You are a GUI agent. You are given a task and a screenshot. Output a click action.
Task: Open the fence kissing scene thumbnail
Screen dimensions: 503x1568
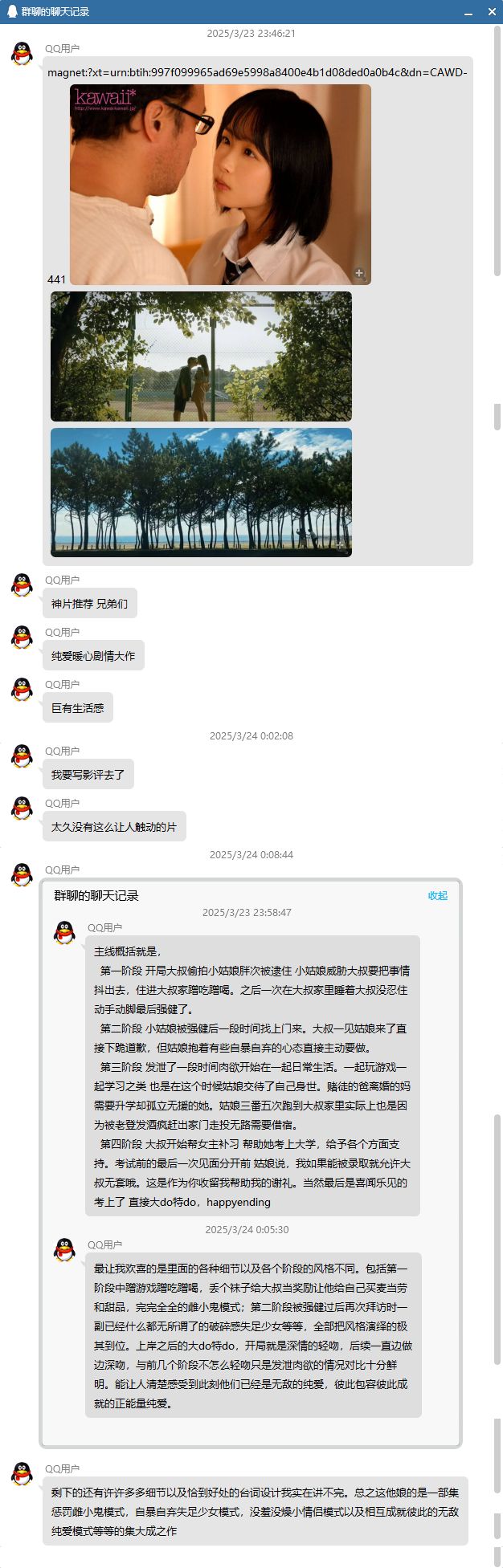pyautogui.click(x=201, y=356)
